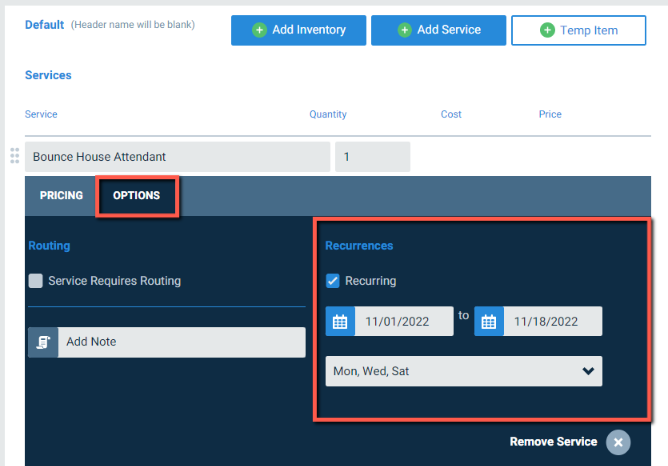Click the Remove Service X icon

pos(618,442)
